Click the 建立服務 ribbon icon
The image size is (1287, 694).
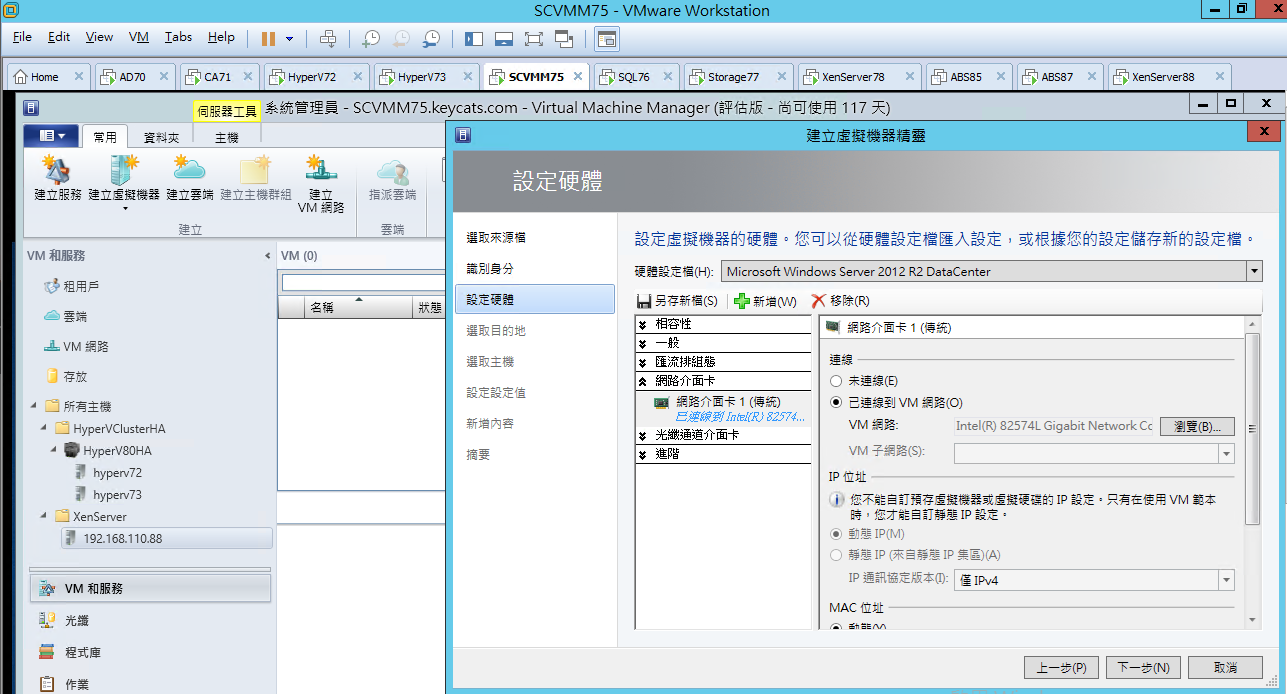coord(57,177)
